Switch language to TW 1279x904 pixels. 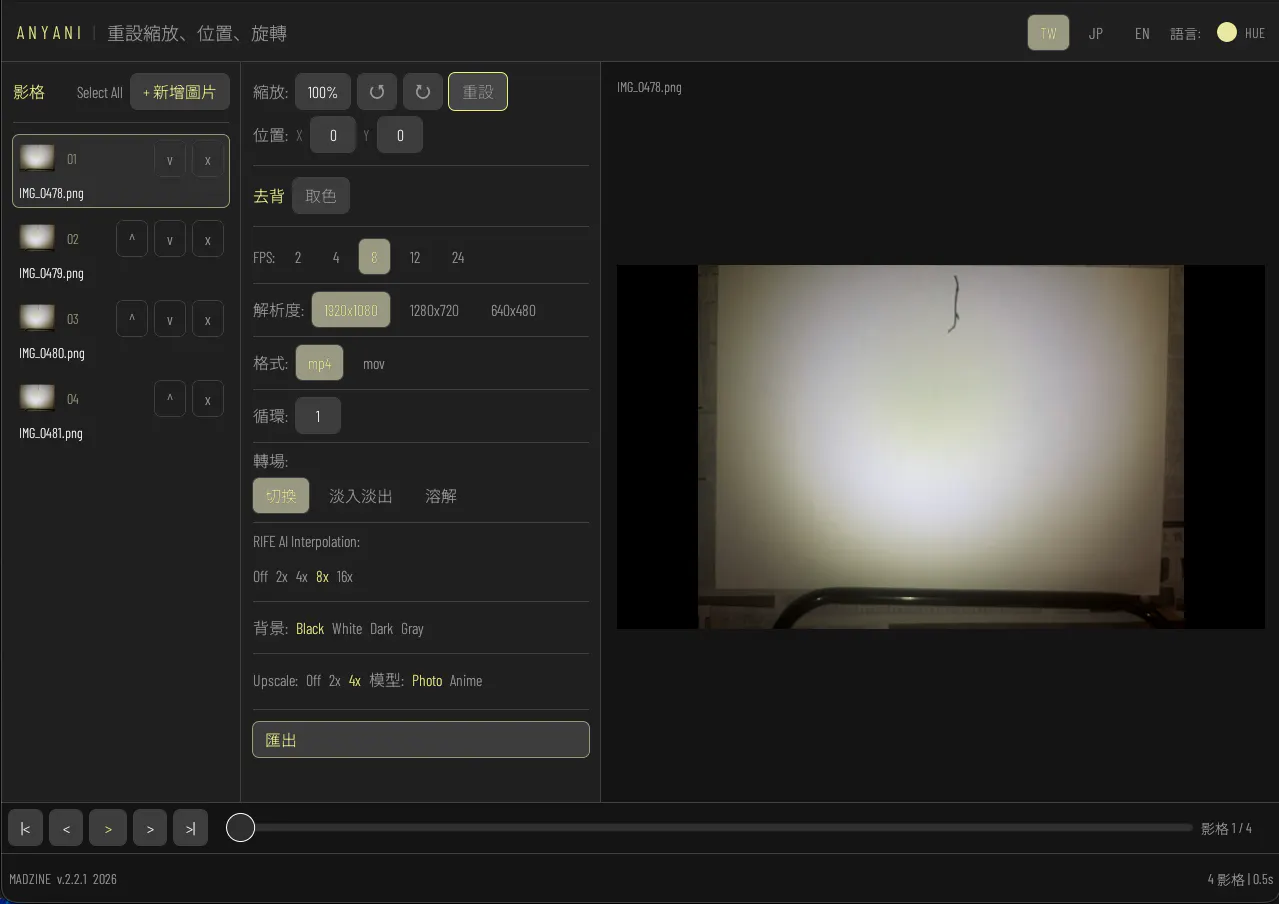pos(1048,33)
